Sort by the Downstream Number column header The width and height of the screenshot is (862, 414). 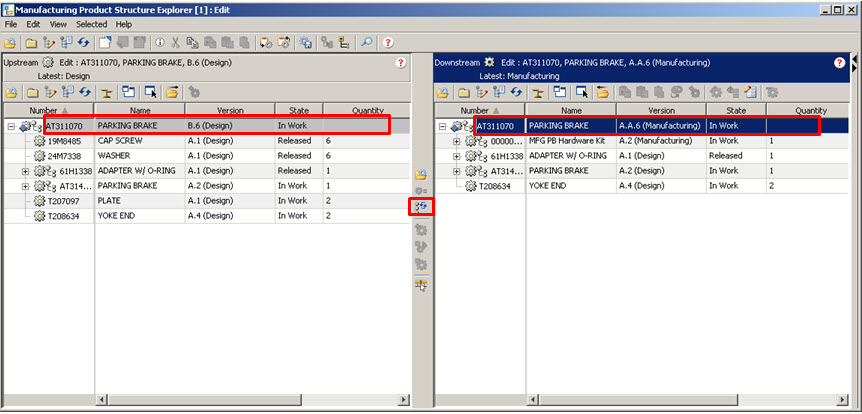click(x=480, y=111)
